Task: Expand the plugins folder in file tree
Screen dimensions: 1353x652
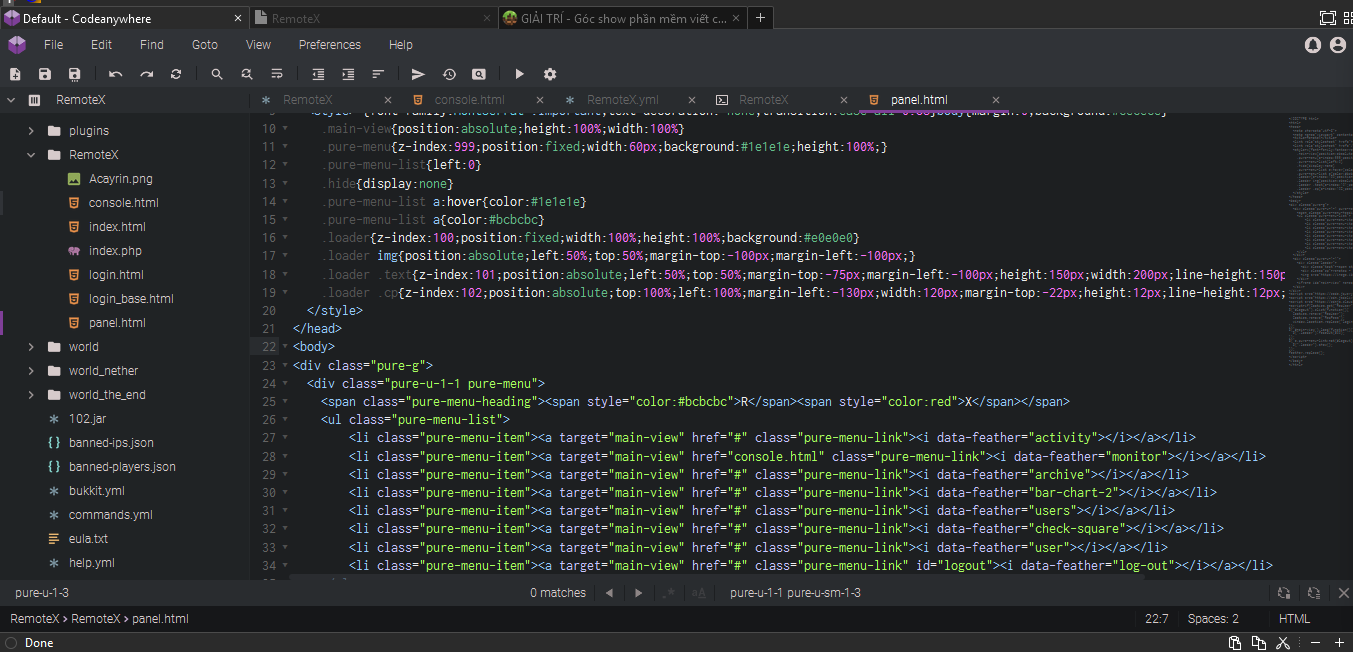Action: (31, 131)
